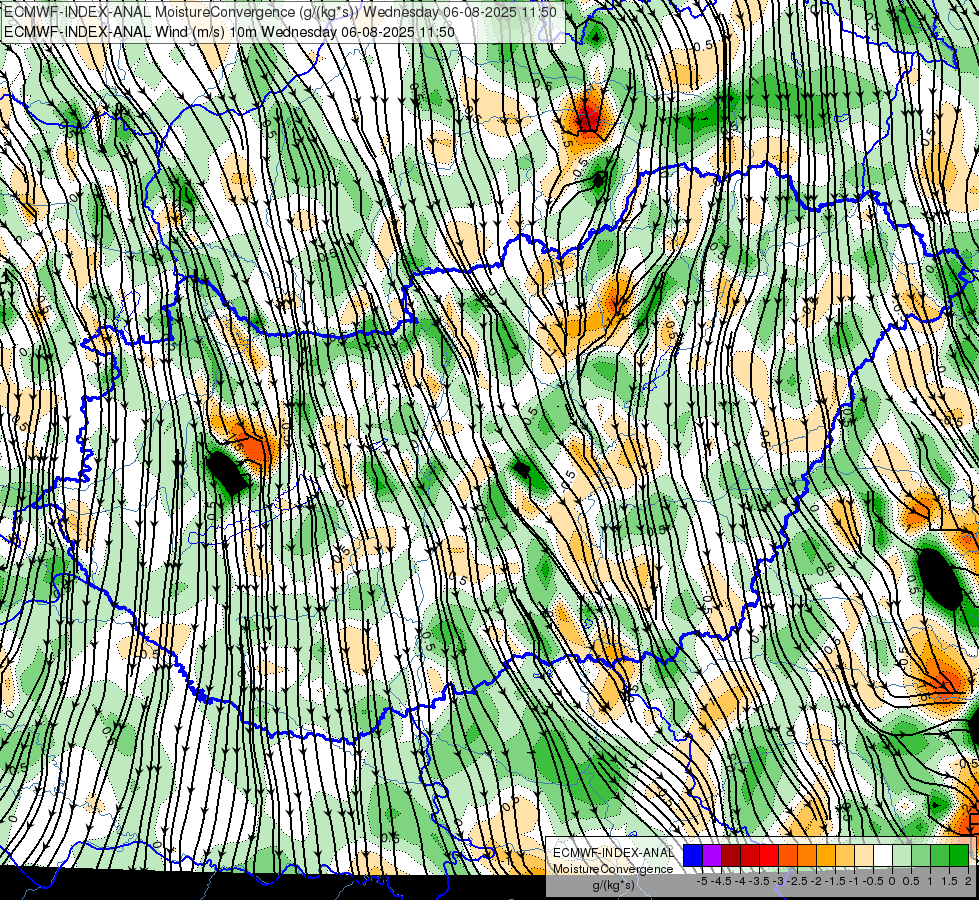Click the '-1.5' legend tick label
Viewport: 979px width, 900px height.
pyautogui.click(x=835, y=881)
